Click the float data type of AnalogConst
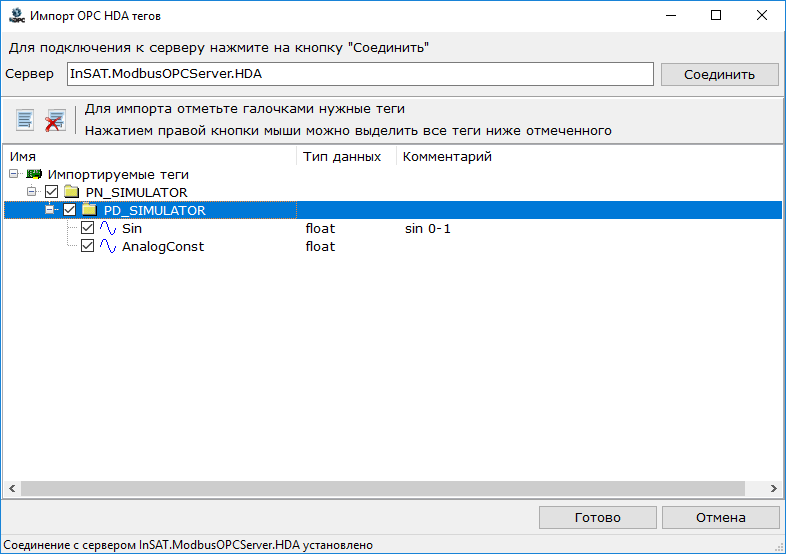786x554 pixels. [x=320, y=247]
